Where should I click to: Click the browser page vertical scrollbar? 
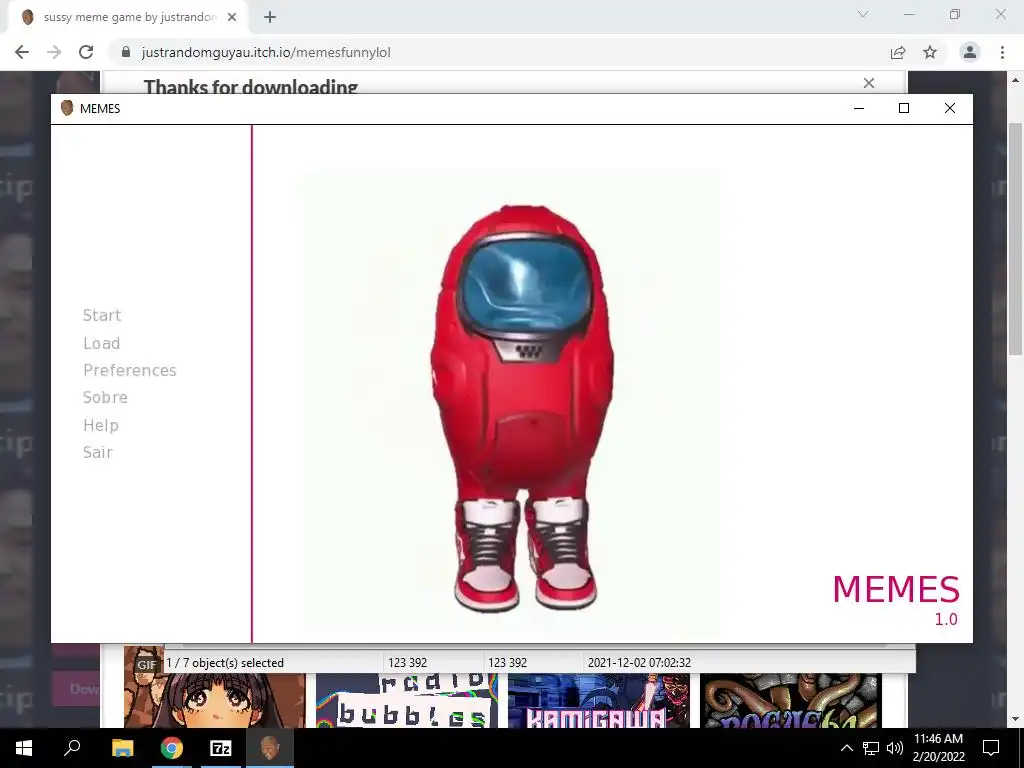[x=1016, y=238]
